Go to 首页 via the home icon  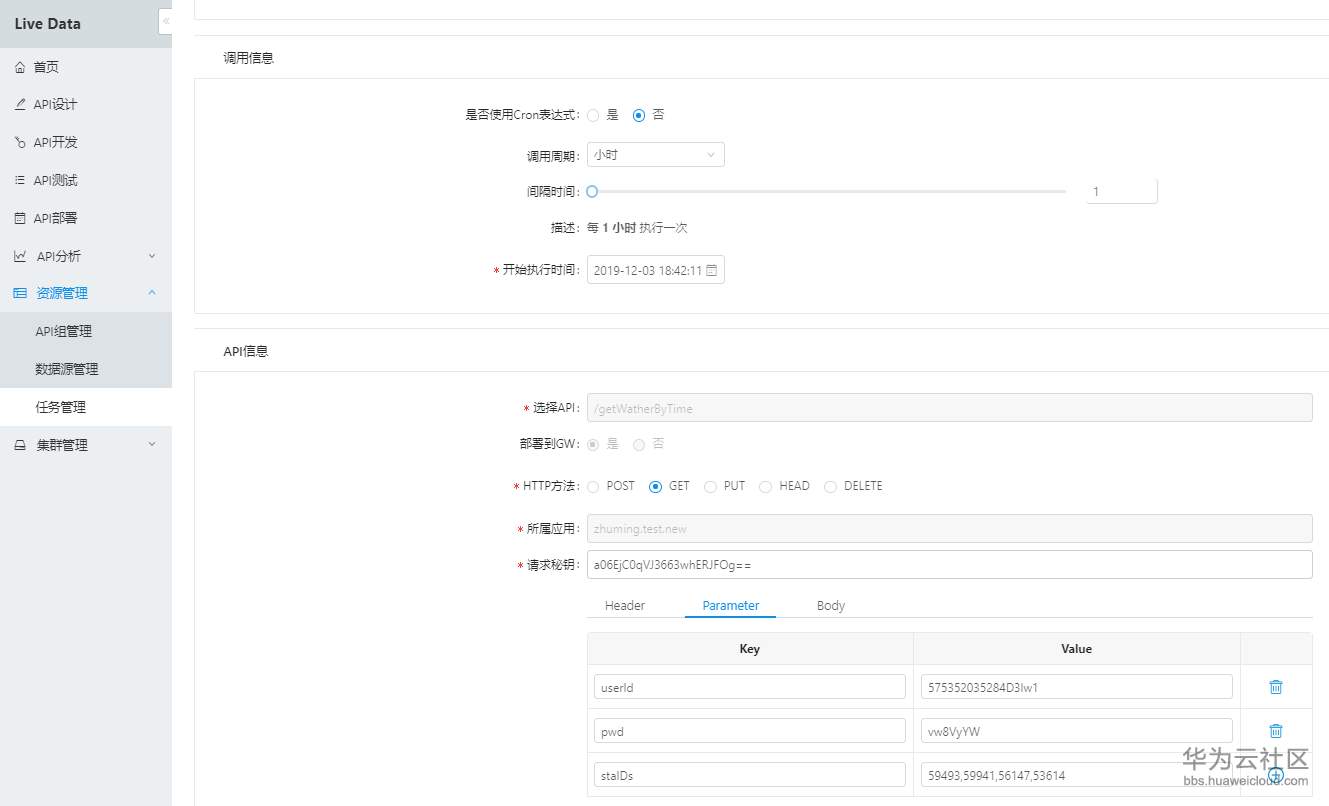20,67
